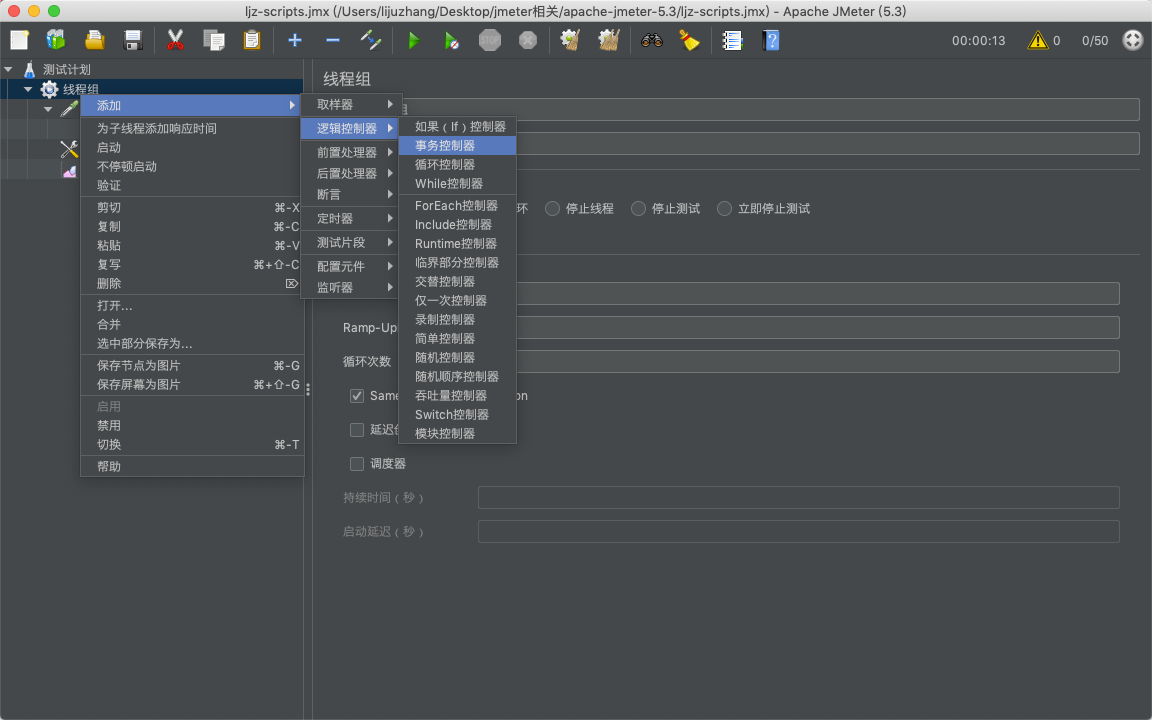This screenshot has width=1152, height=720.
Task: Choose 吞吐量控制器 menu entry
Action: pos(458,395)
